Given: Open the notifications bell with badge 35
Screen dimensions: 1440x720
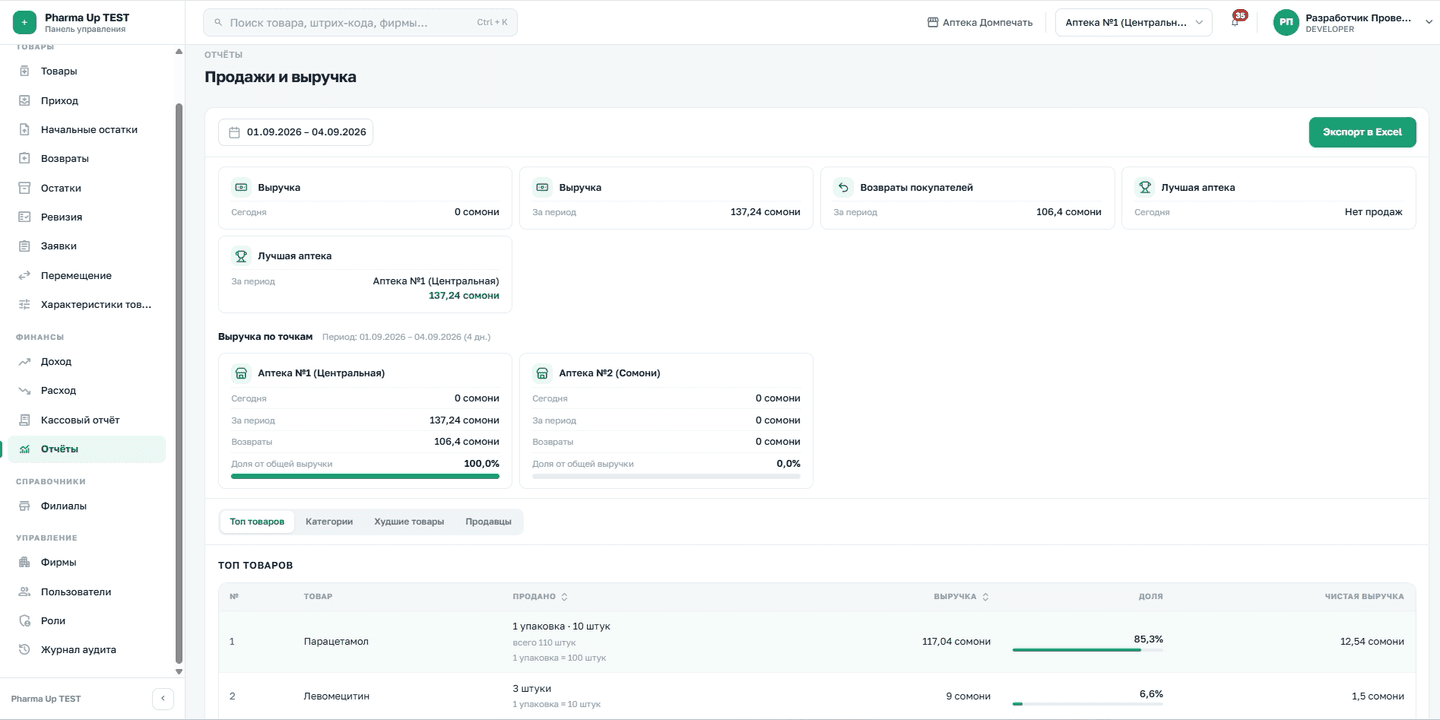Looking at the screenshot, I should click(x=1235, y=21).
